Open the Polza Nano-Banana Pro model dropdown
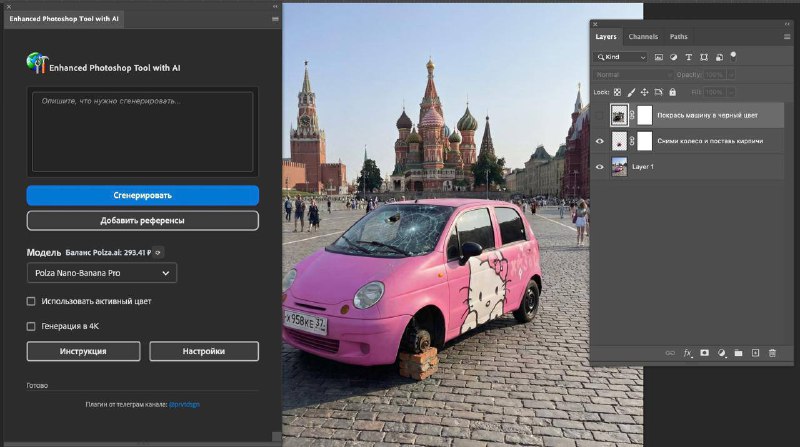The height and width of the screenshot is (447, 800). tap(101, 273)
